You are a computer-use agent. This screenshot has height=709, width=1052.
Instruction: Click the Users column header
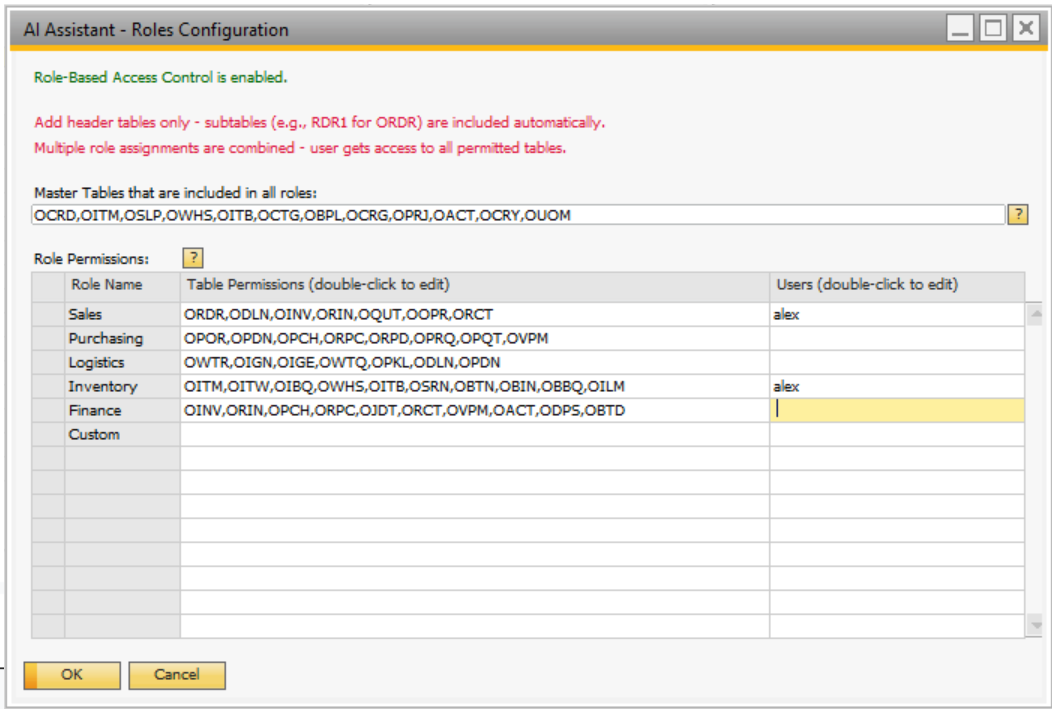(896, 285)
